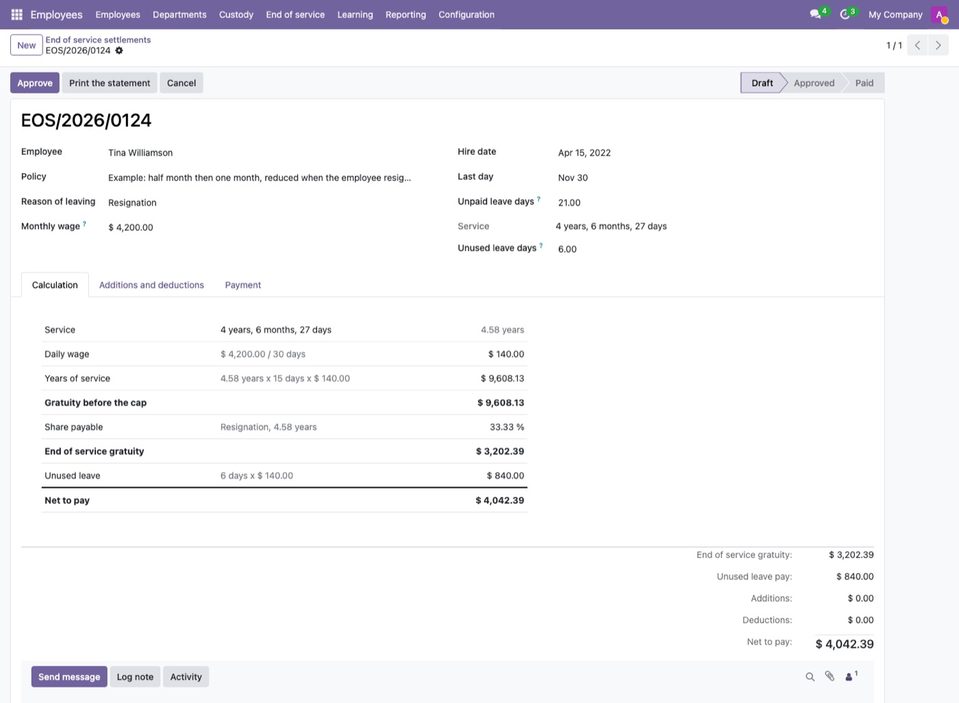
Task: Set status to Approved in statusbar
Action: [x=813, y=83]
